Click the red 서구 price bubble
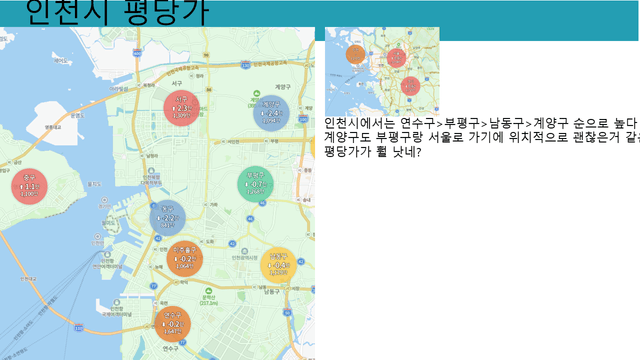Image resolution: width=640 pixels, height=360 pixels. [182, 109]
